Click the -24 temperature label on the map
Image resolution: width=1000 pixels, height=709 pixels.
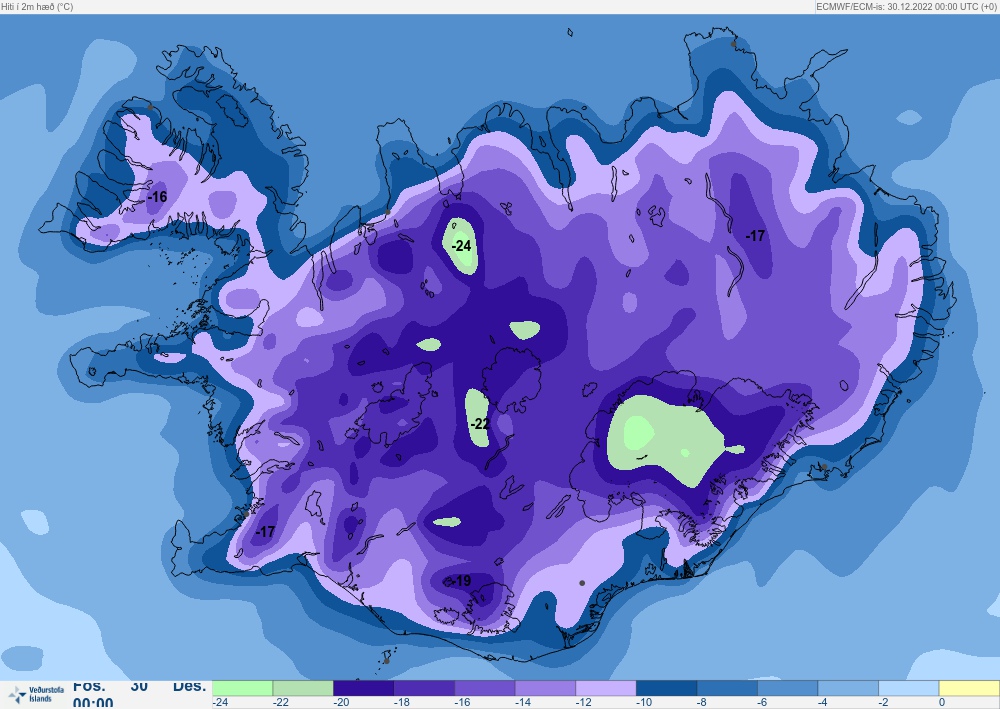coord(461,245)
